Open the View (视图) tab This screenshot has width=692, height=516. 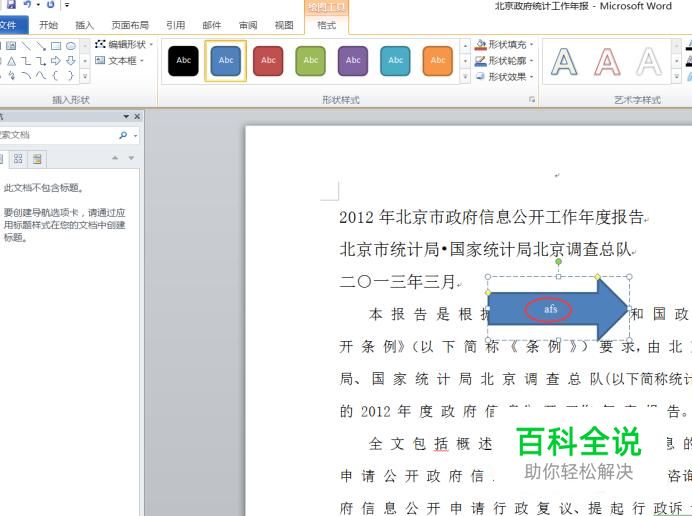[x=284, y=25]
